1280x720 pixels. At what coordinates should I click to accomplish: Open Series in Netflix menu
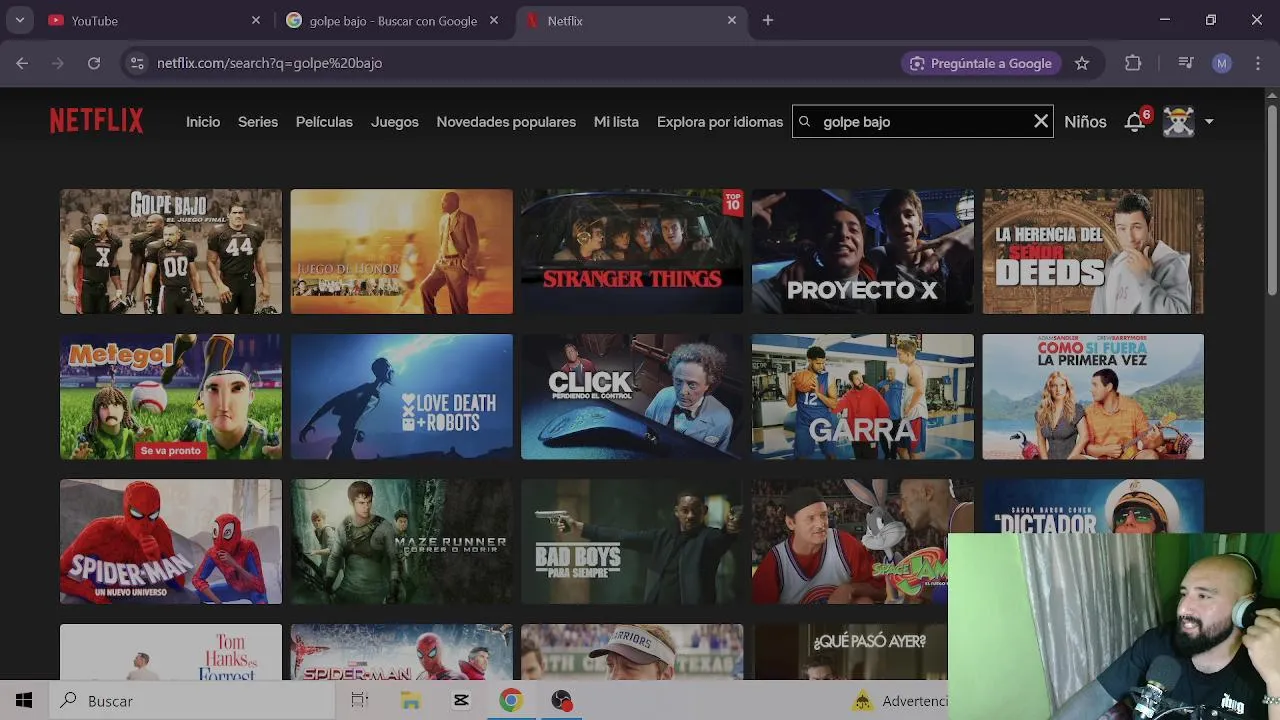click(x=258, y=122)
